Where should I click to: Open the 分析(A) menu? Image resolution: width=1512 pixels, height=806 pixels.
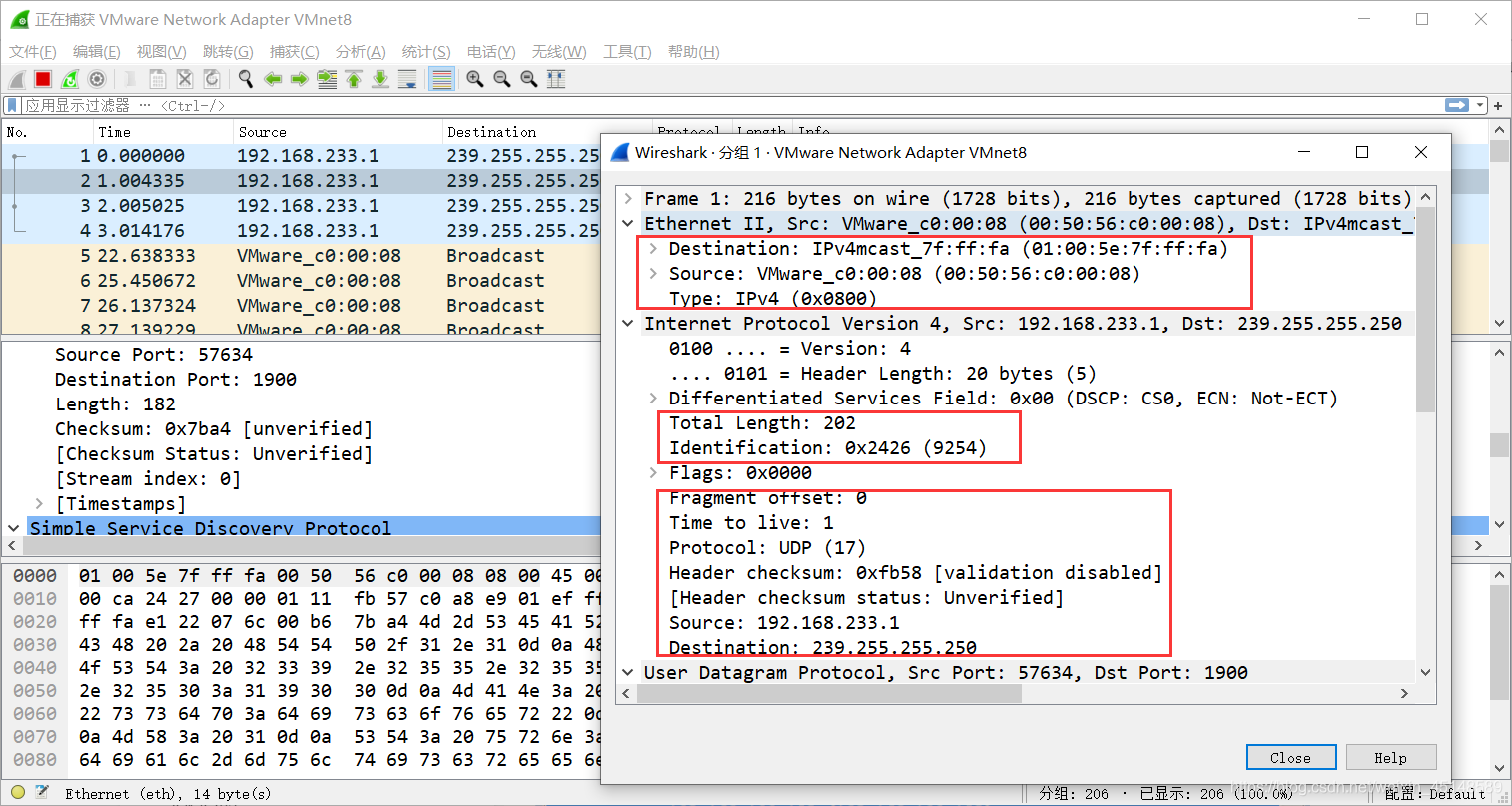(x=361, y=51)
